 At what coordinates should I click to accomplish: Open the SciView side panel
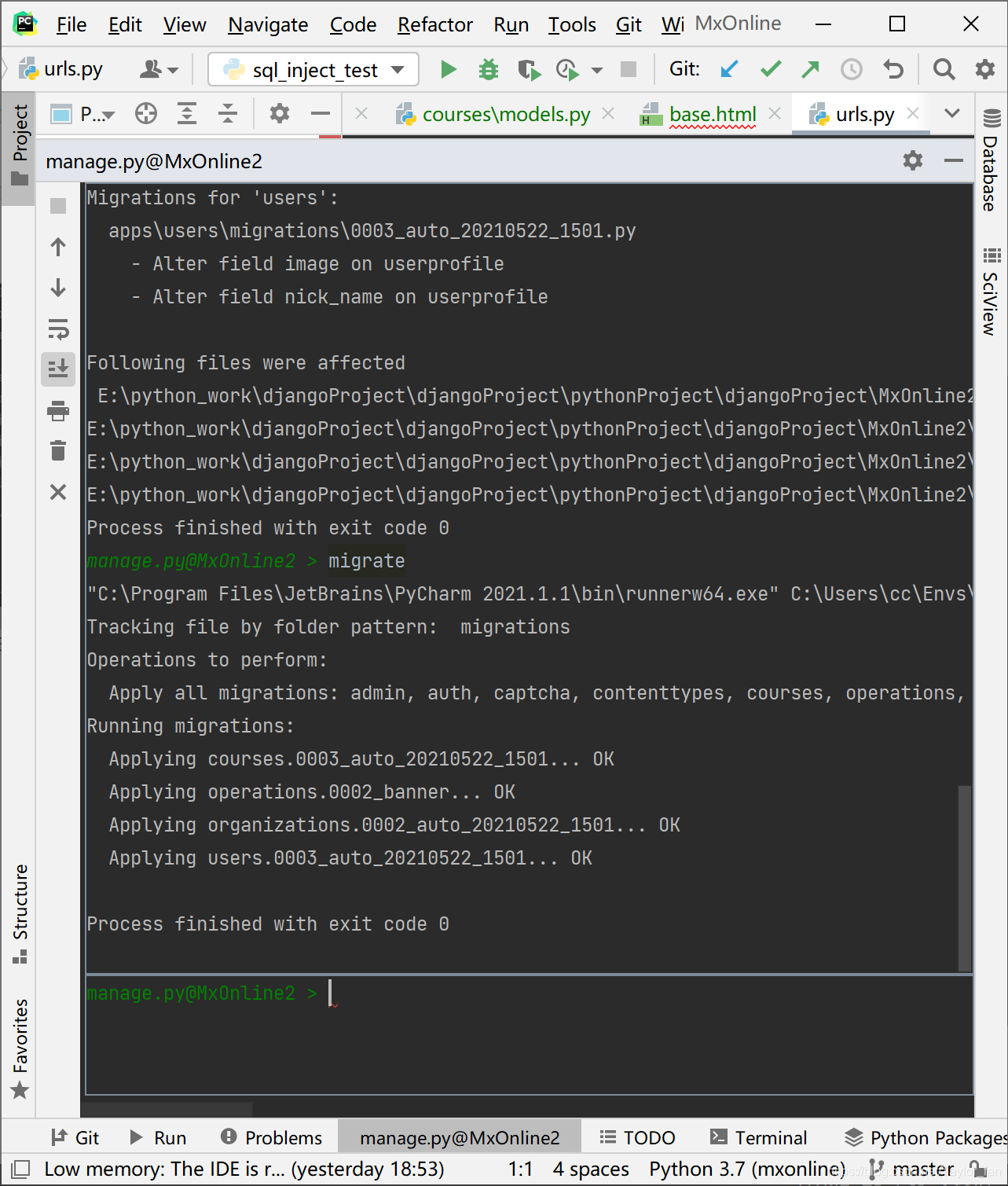tap(992, 292)
